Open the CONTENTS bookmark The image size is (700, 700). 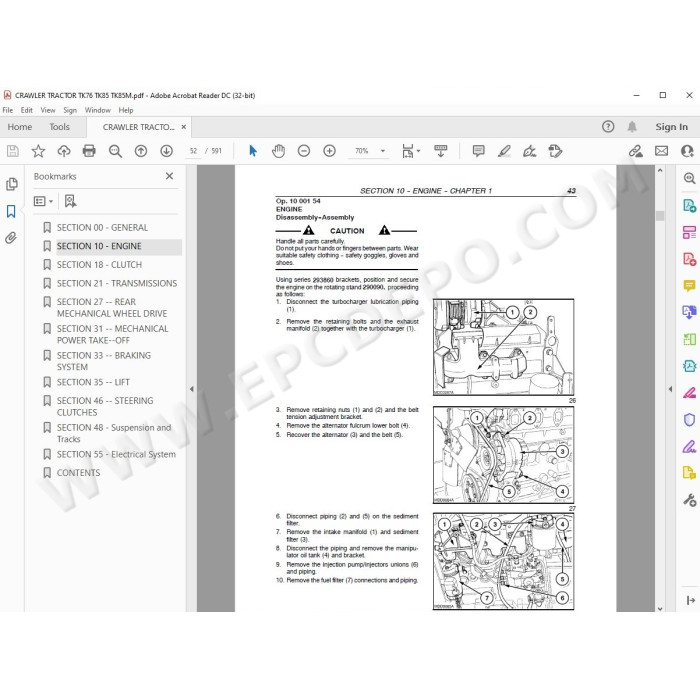pyautogui.click(x=78, y=473)
